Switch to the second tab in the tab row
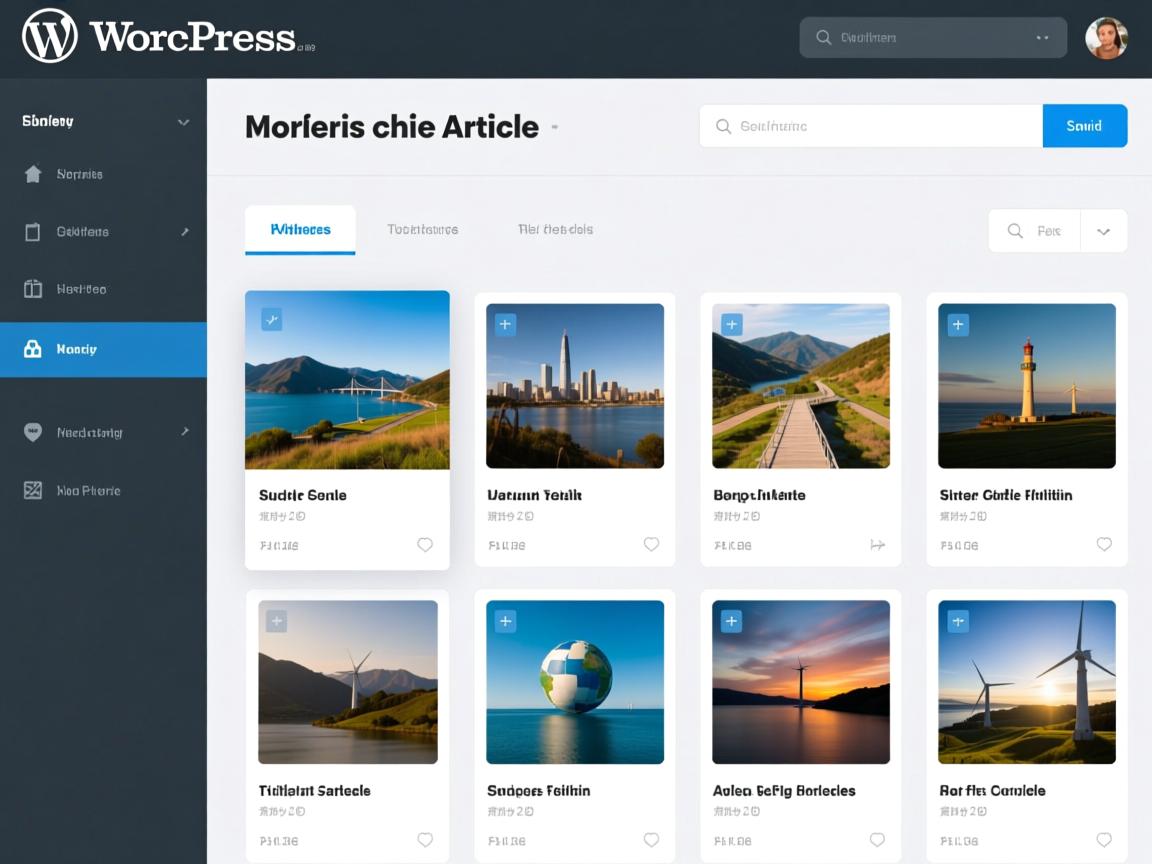The image size is (1152, 864). 422,230
